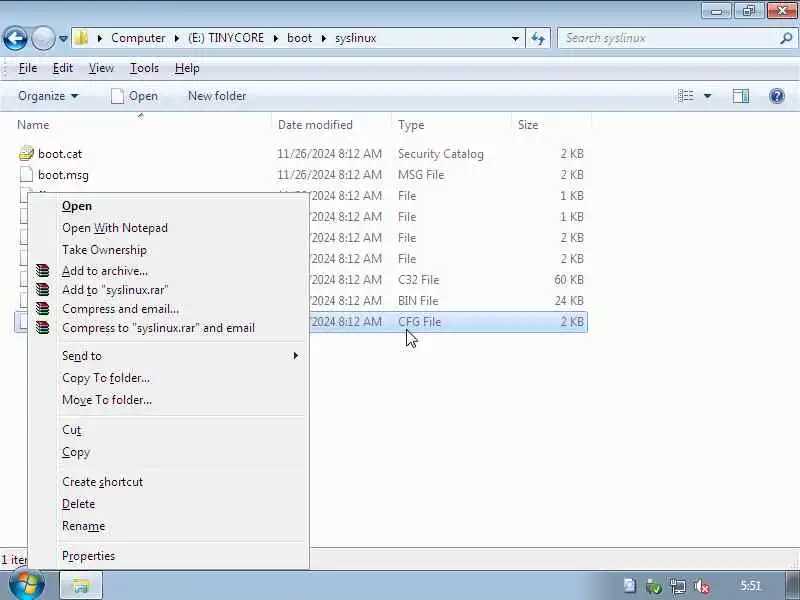Click the Forward navigation arrow
This screenshot has height=600, width=800.
click(43, 38)
